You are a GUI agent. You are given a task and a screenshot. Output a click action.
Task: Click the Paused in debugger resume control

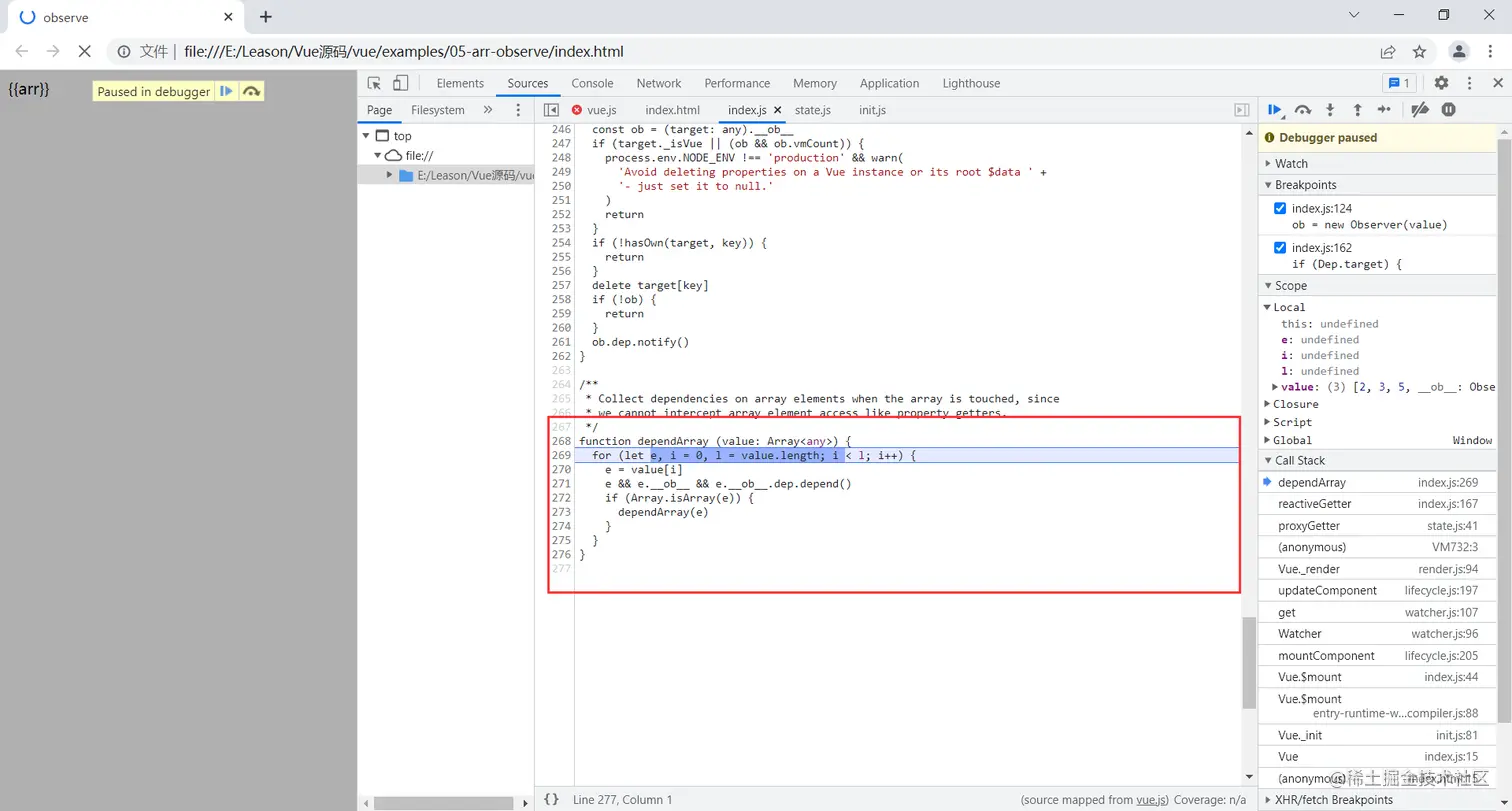tap(225, 90)
